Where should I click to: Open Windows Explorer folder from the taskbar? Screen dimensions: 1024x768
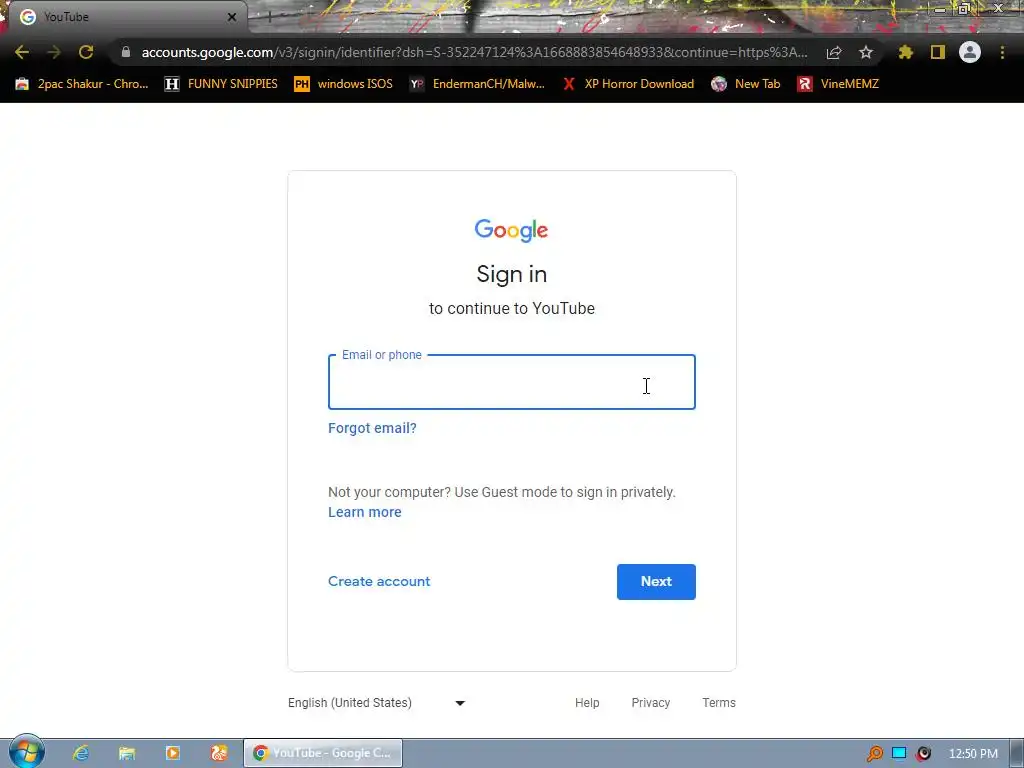(x=127, y=753)
